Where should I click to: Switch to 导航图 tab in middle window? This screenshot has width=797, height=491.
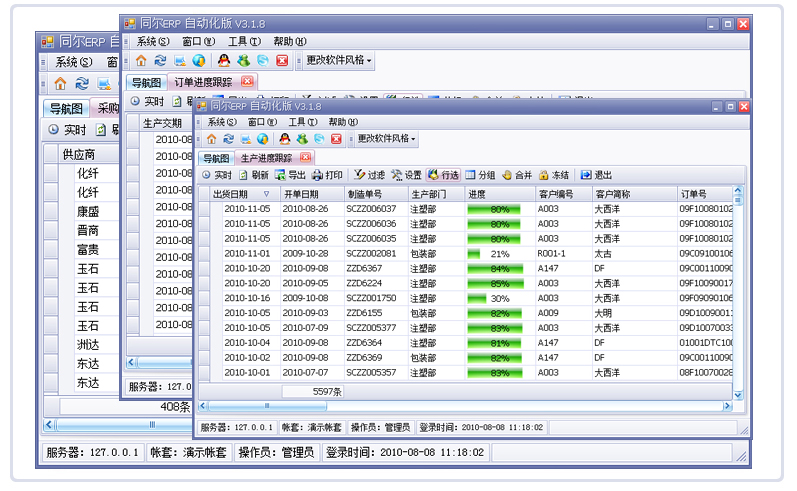[146, 82]
